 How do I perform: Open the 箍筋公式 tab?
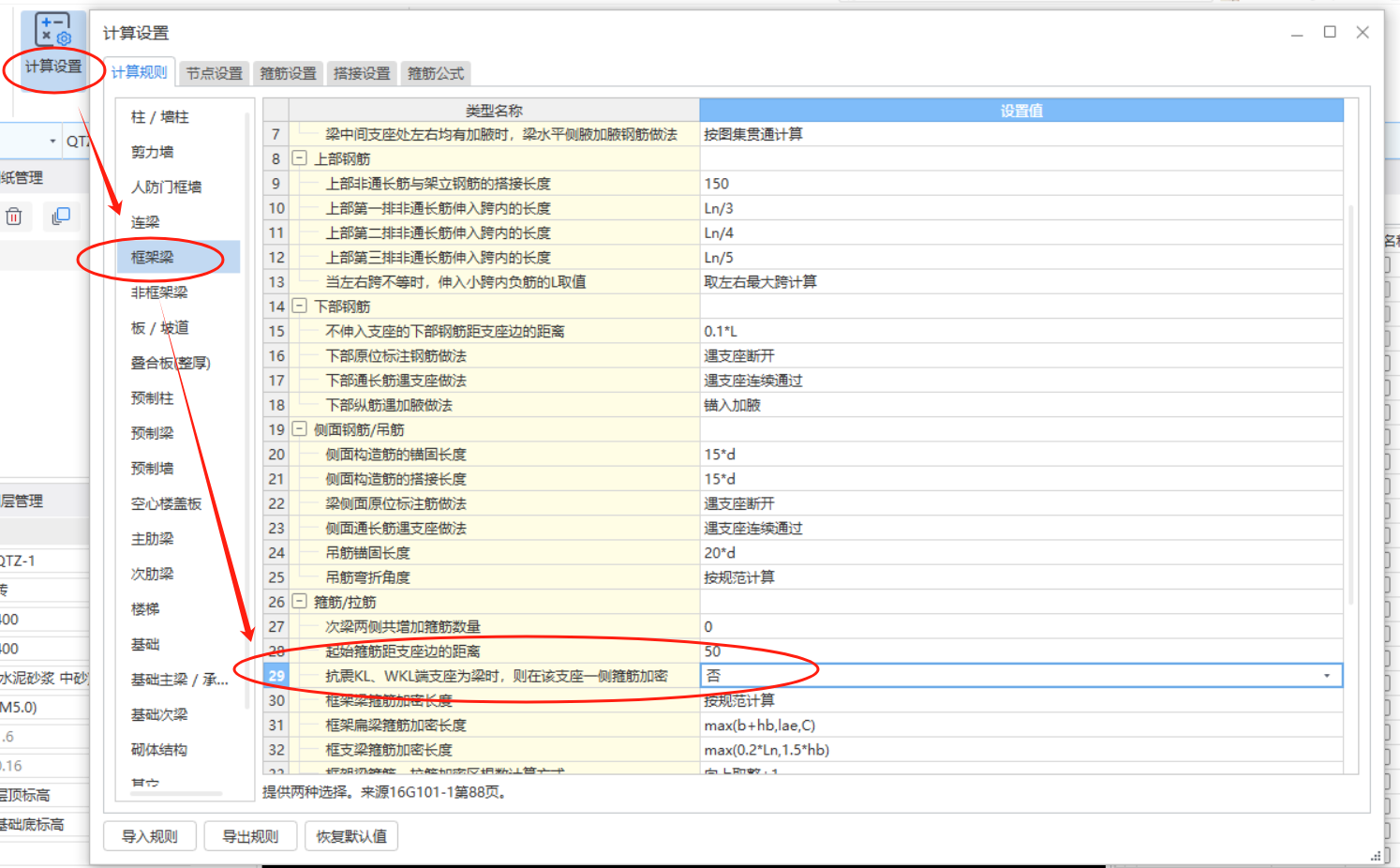click(x=436, y=73)
